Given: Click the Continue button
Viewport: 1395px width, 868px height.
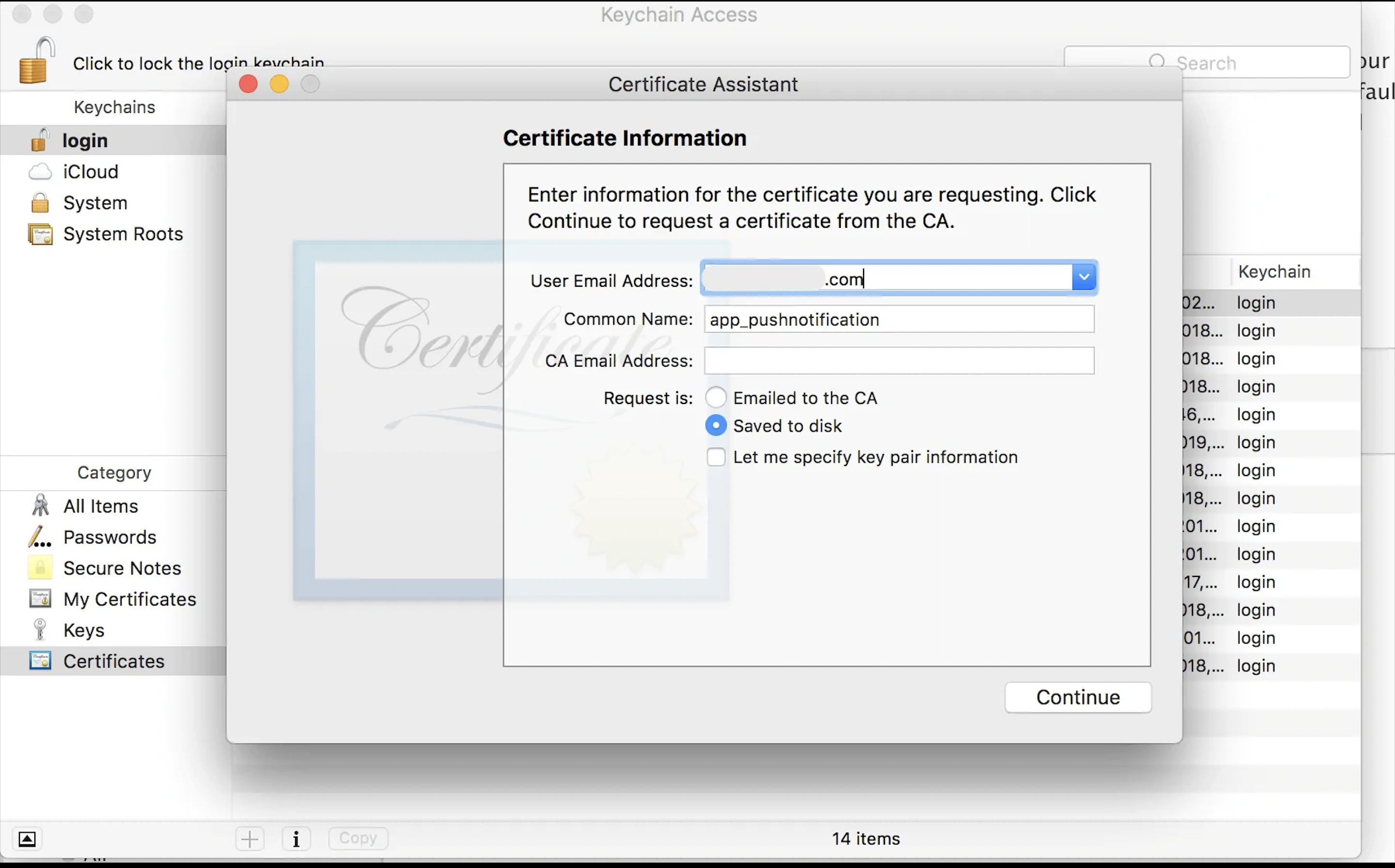Looking at the screenshot, I should pyautogui.click(x=1078, y=697).
